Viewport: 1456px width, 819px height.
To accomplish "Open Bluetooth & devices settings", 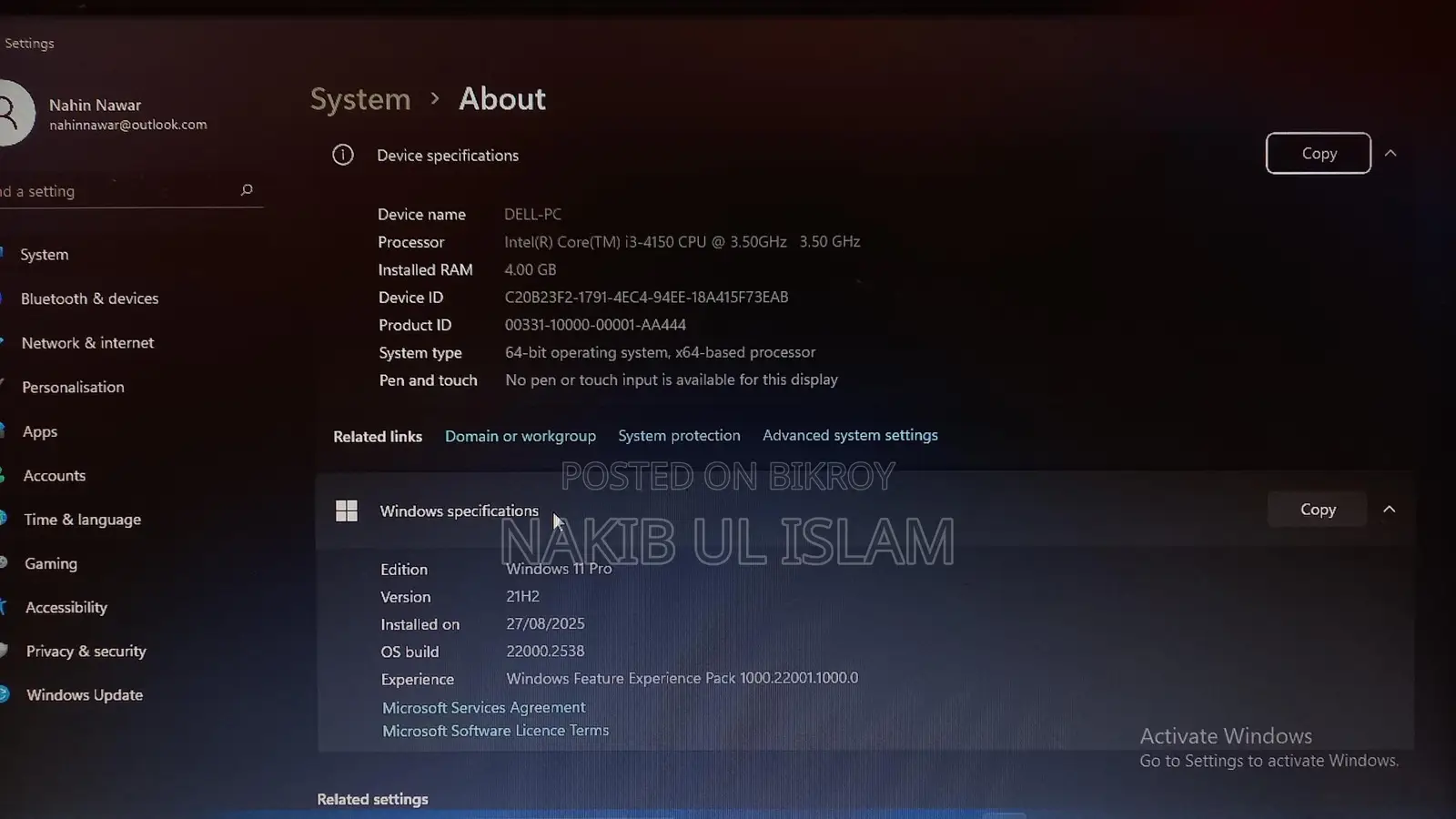I will coord(89,298).
